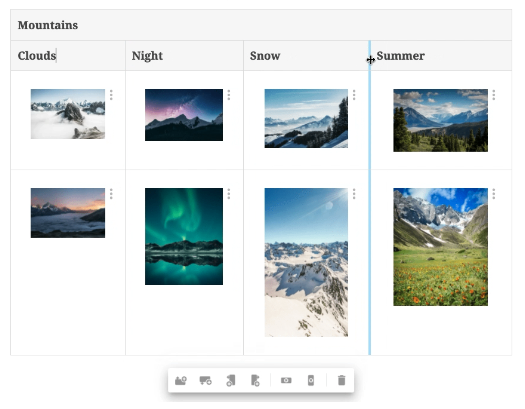
Task: Insert column right via table toolbar
Action: (255, 380)
